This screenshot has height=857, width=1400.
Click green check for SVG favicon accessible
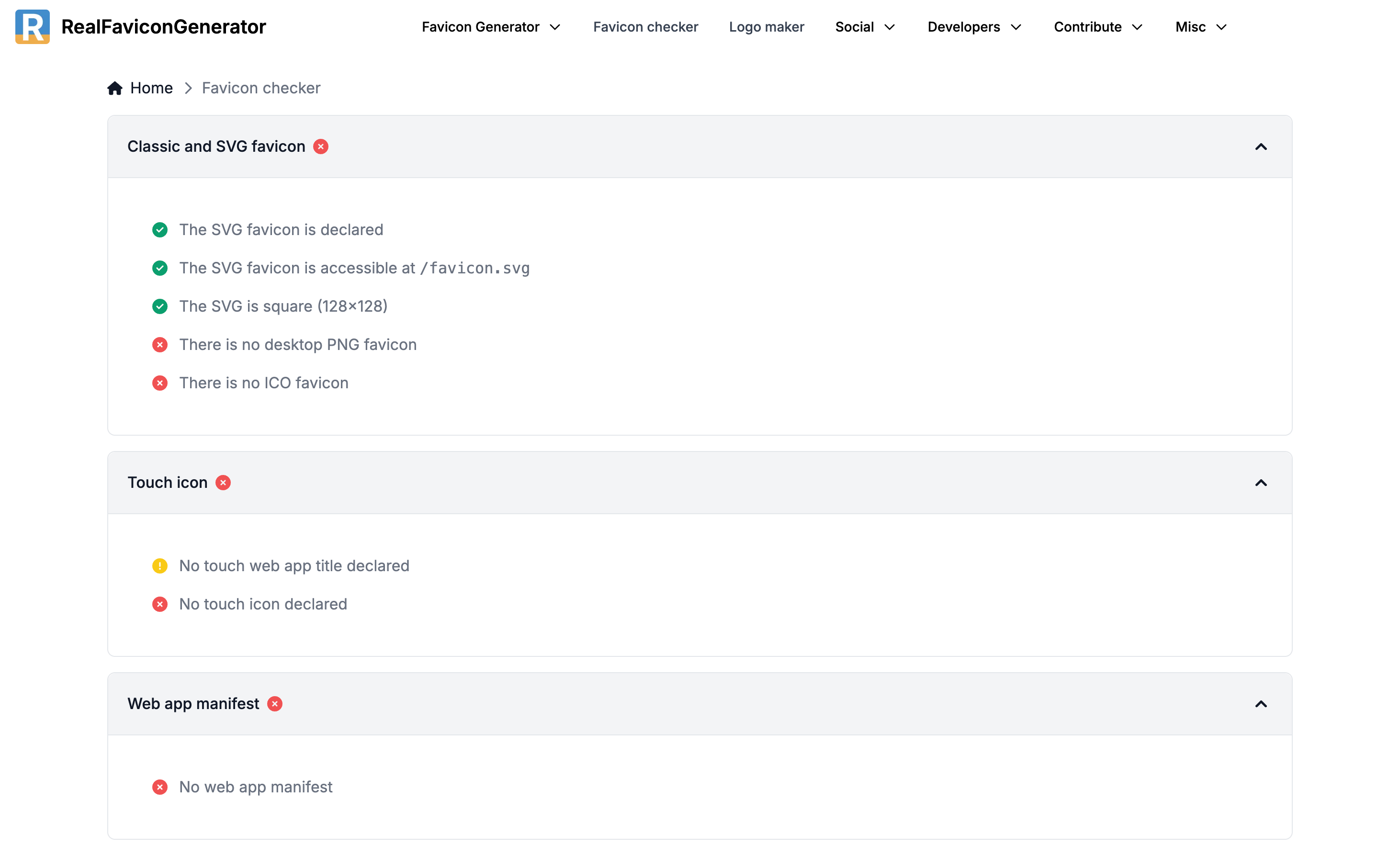[159, 268]
